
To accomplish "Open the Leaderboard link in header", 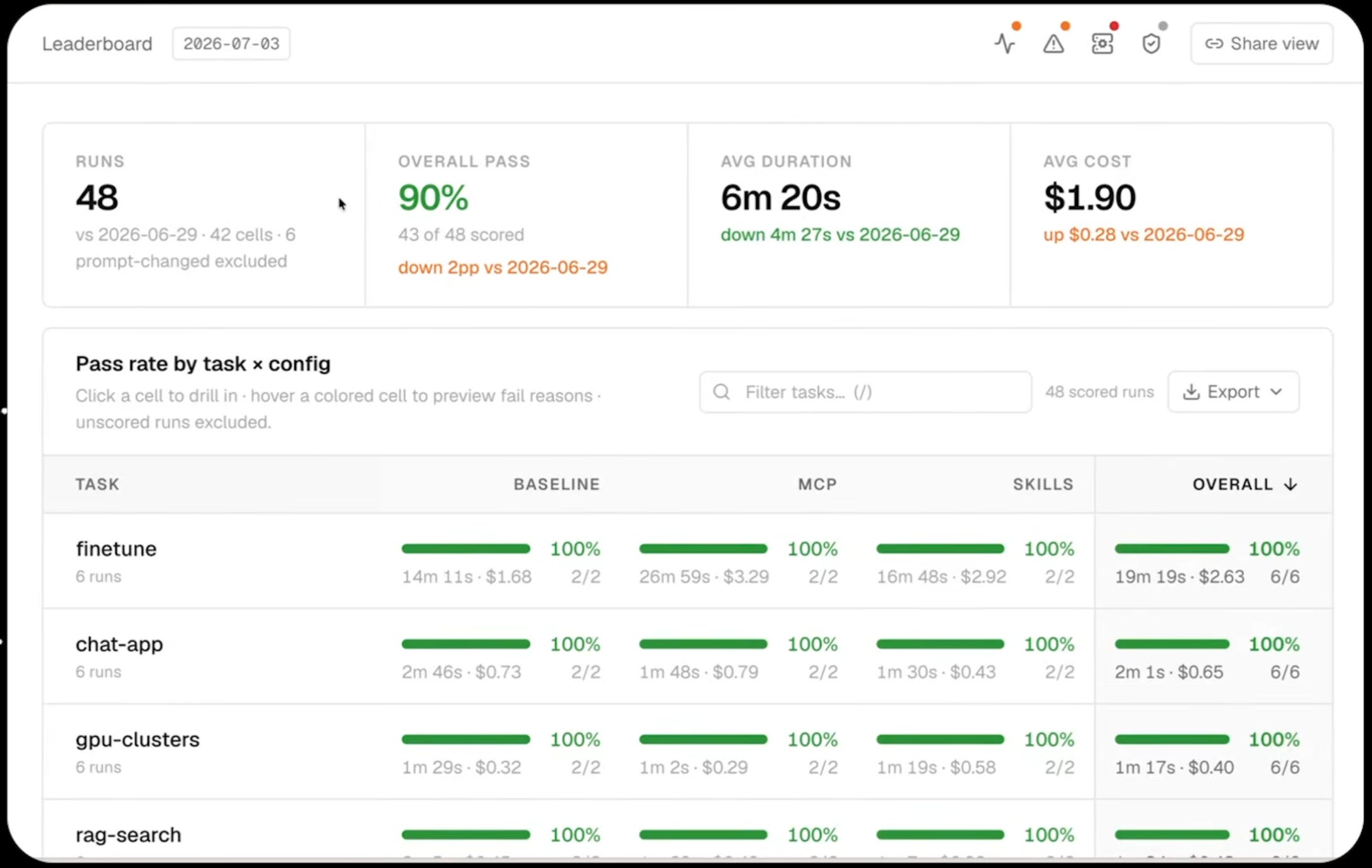I will pos(97,43).
